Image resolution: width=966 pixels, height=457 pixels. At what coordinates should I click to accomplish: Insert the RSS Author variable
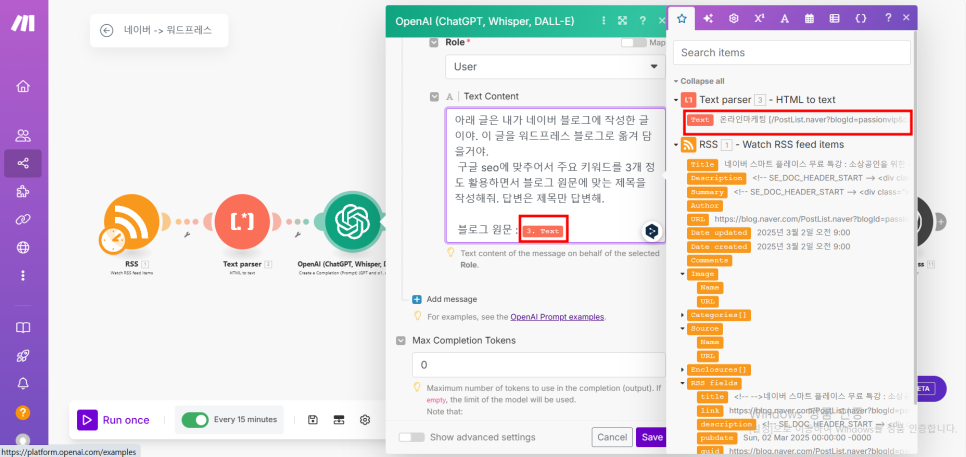[704, 206]
